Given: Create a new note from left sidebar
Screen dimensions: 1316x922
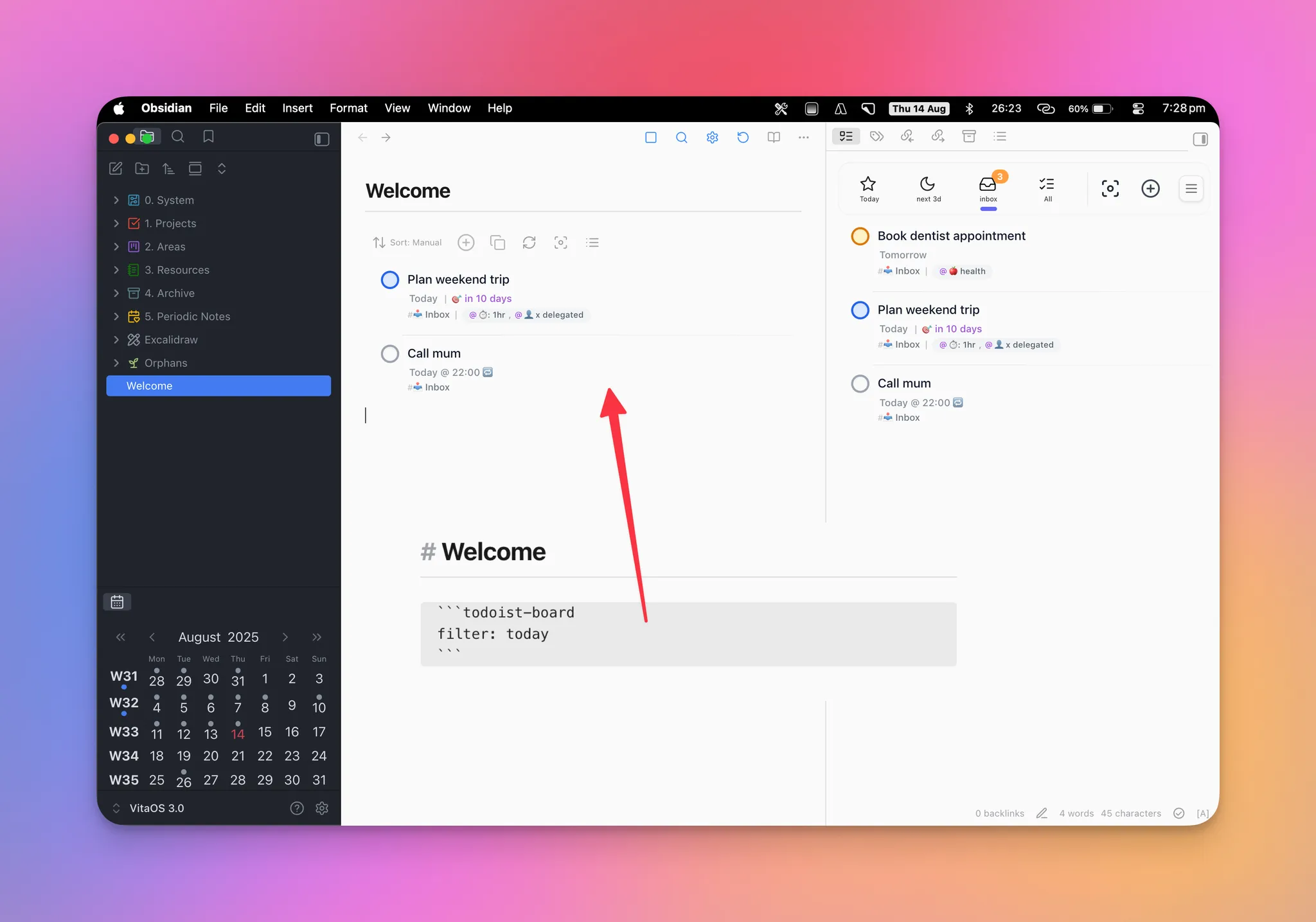Looking at the screenshot, I should pos(116,168).
